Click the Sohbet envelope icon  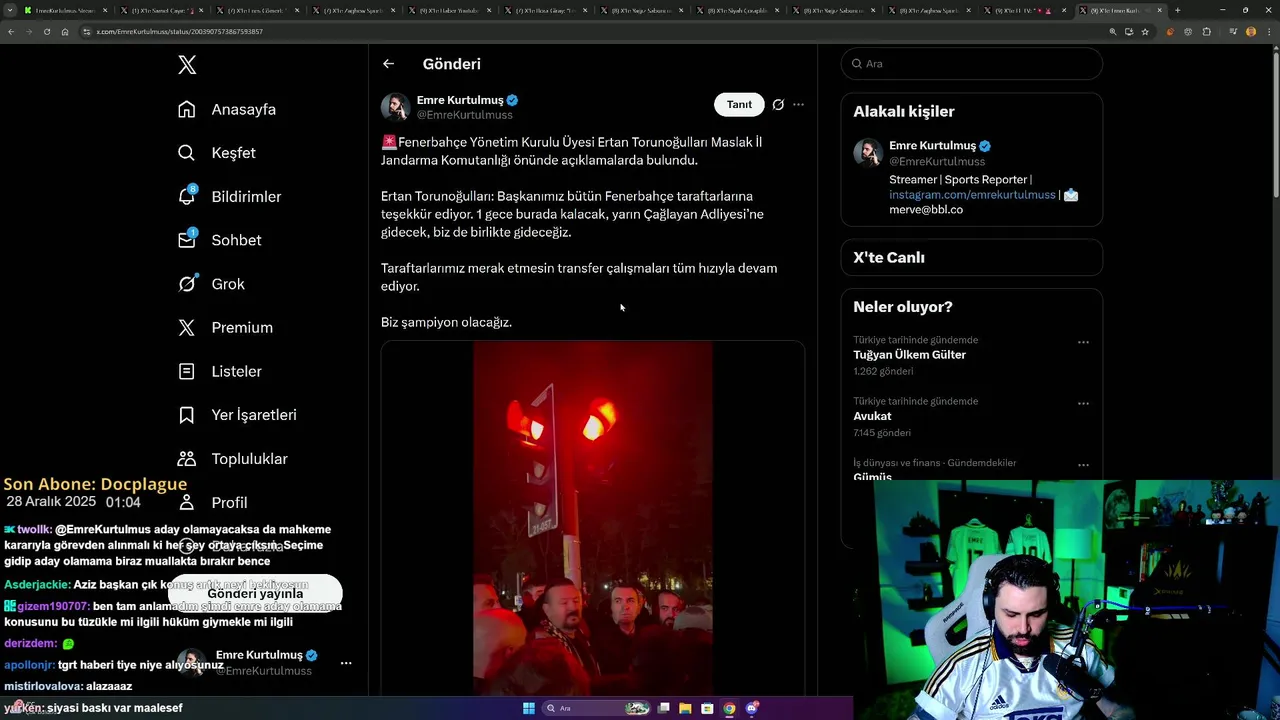click(187, 240)
